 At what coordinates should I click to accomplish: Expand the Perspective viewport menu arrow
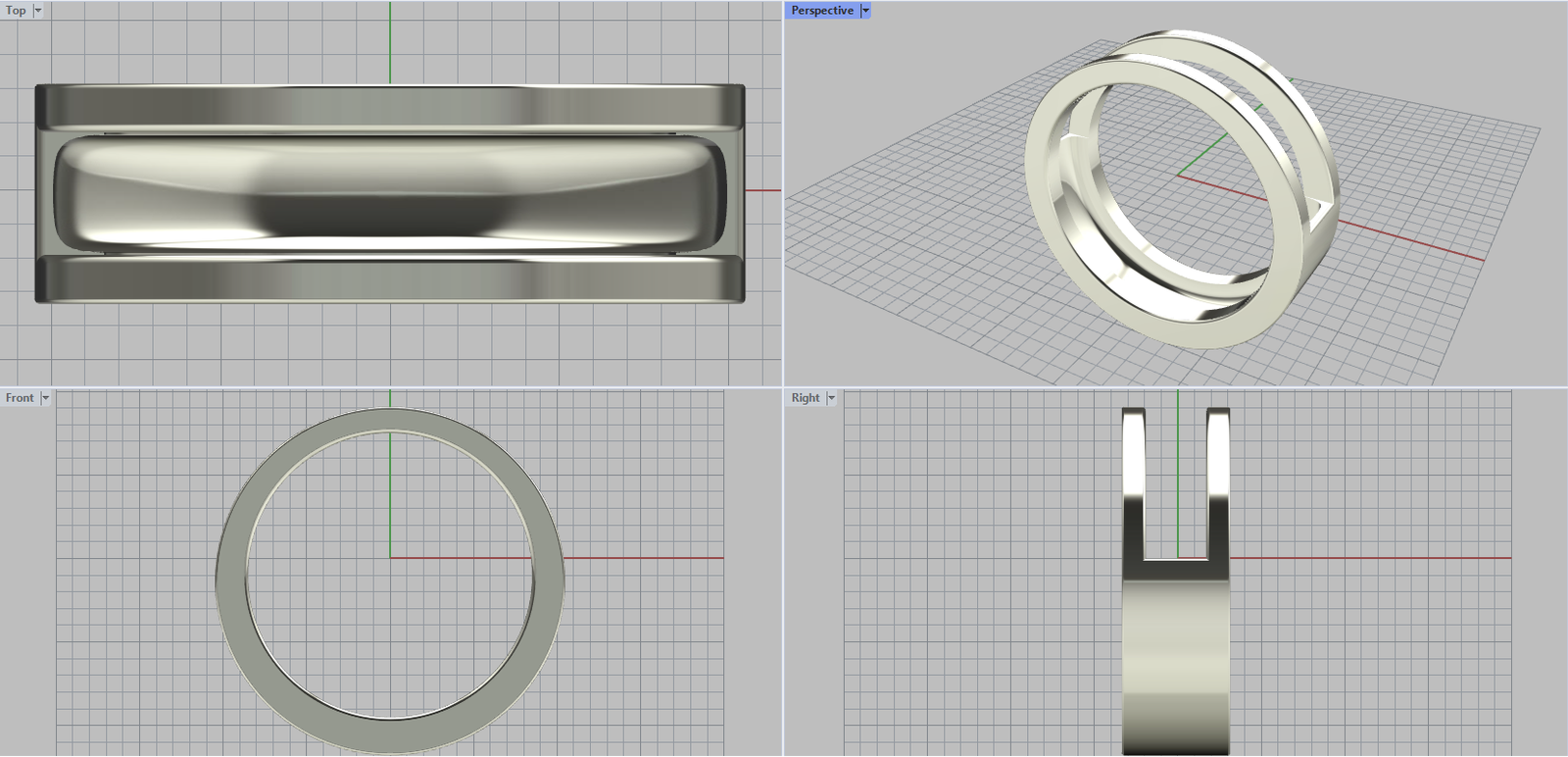pos(865,11)
